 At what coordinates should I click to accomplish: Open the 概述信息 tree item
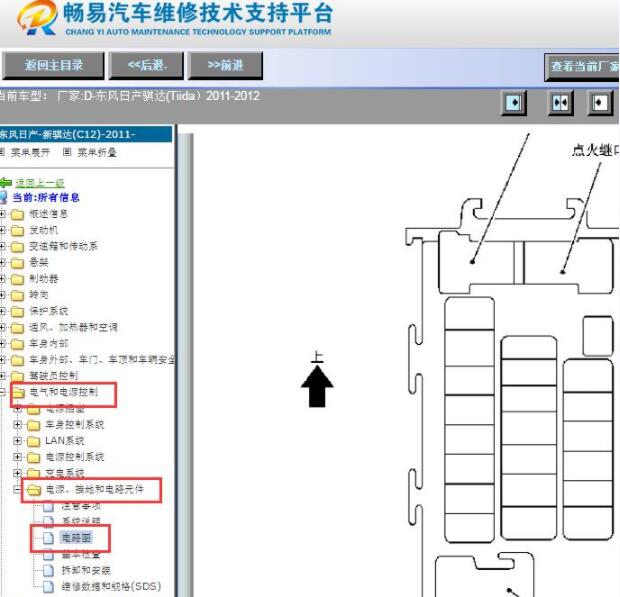tap(48, 214)
